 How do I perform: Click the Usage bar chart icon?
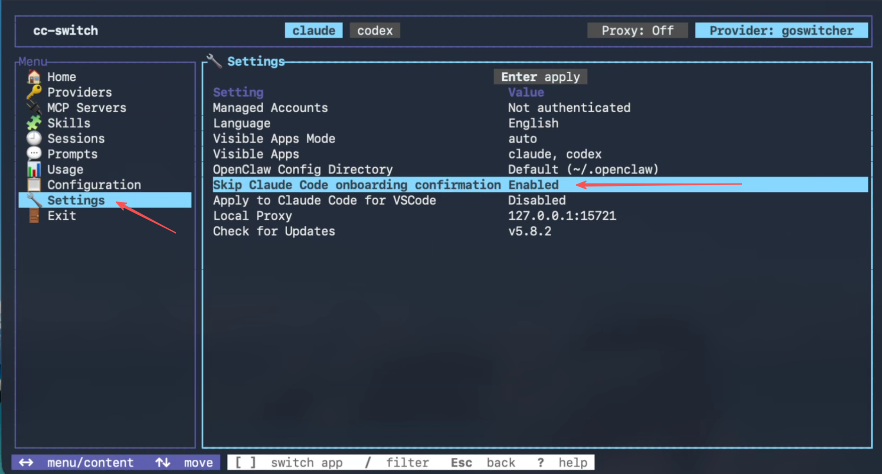coord(34,169)
